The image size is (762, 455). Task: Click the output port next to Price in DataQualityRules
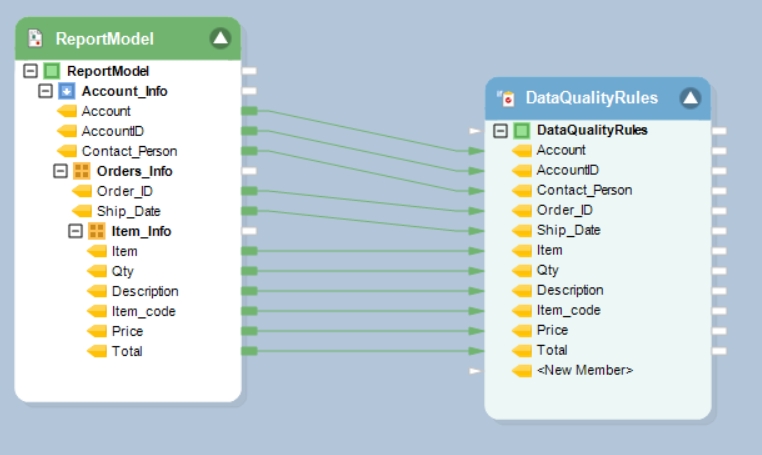tap(719, 330)
